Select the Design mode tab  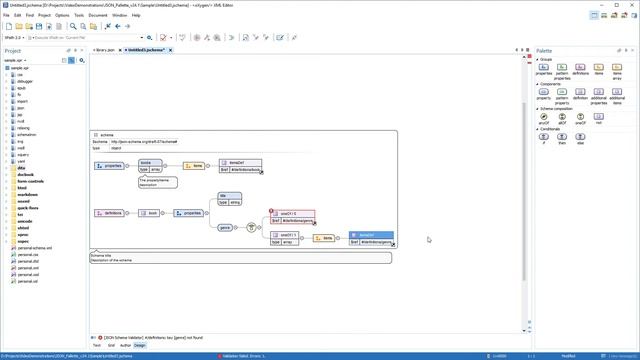140,346
